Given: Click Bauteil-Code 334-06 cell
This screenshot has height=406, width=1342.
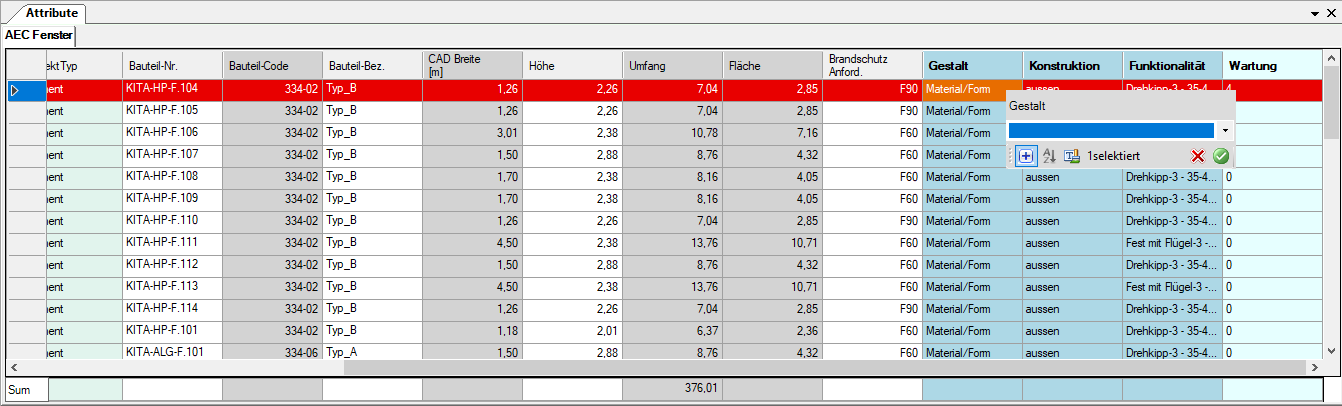Looking at the screenshot, I should (x=272, y=351).
